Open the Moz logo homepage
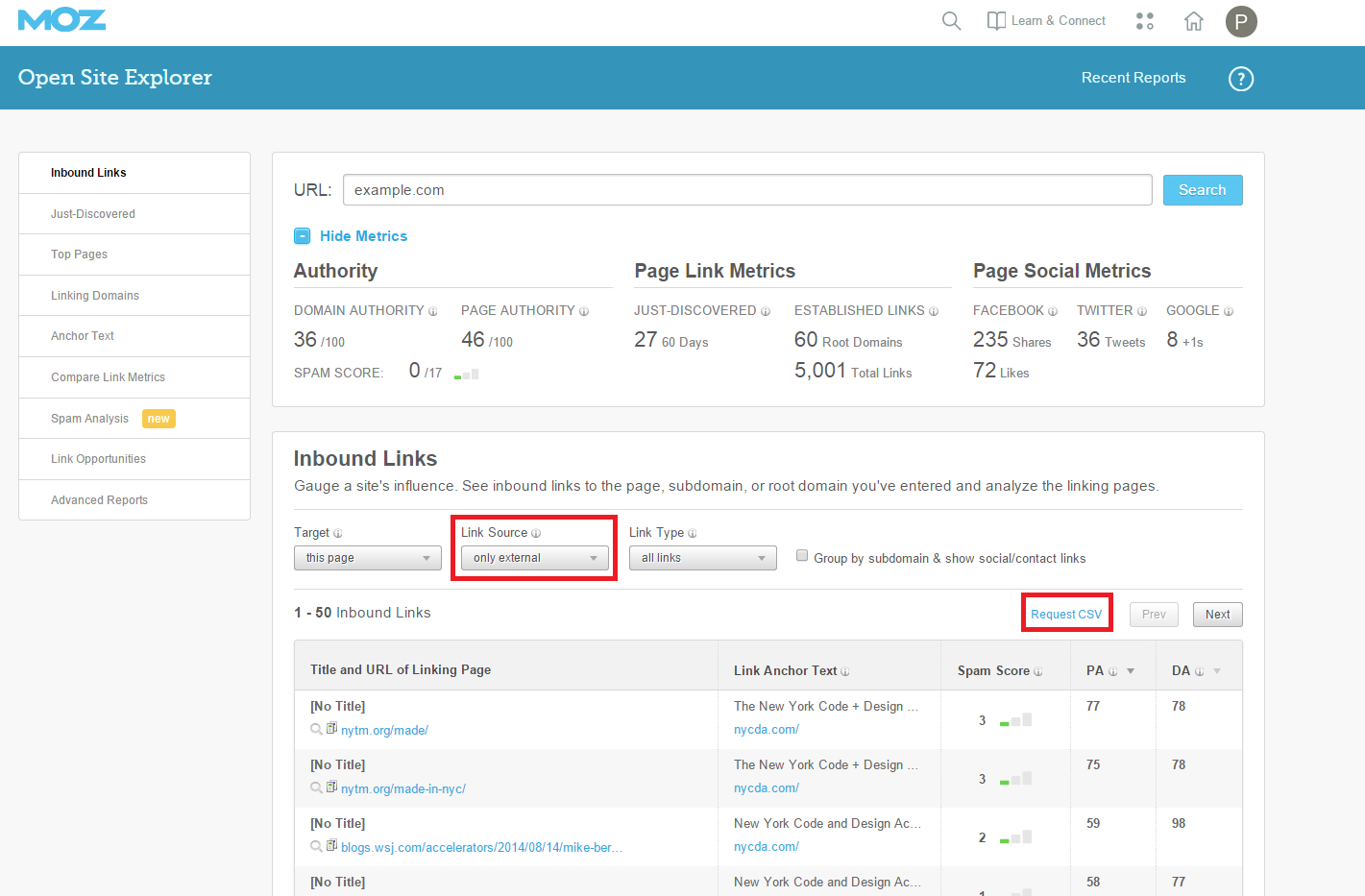 coord(61,20)
